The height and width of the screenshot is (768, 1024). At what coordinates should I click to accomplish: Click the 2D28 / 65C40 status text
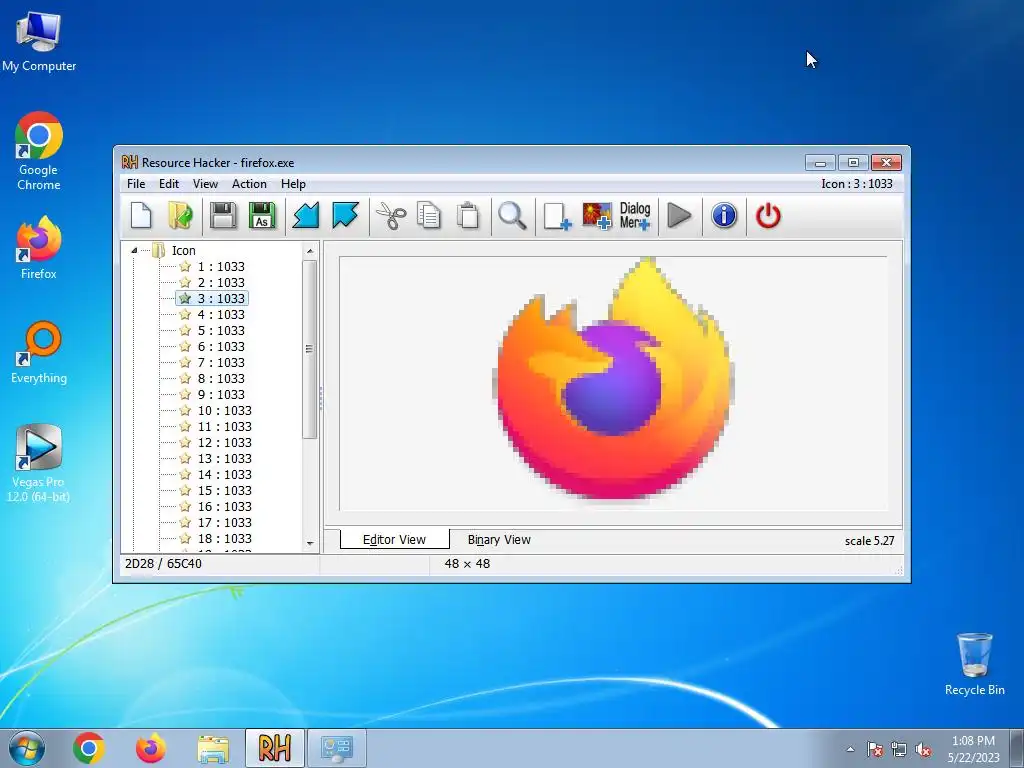pyautogui.click(x=163, y=564)
